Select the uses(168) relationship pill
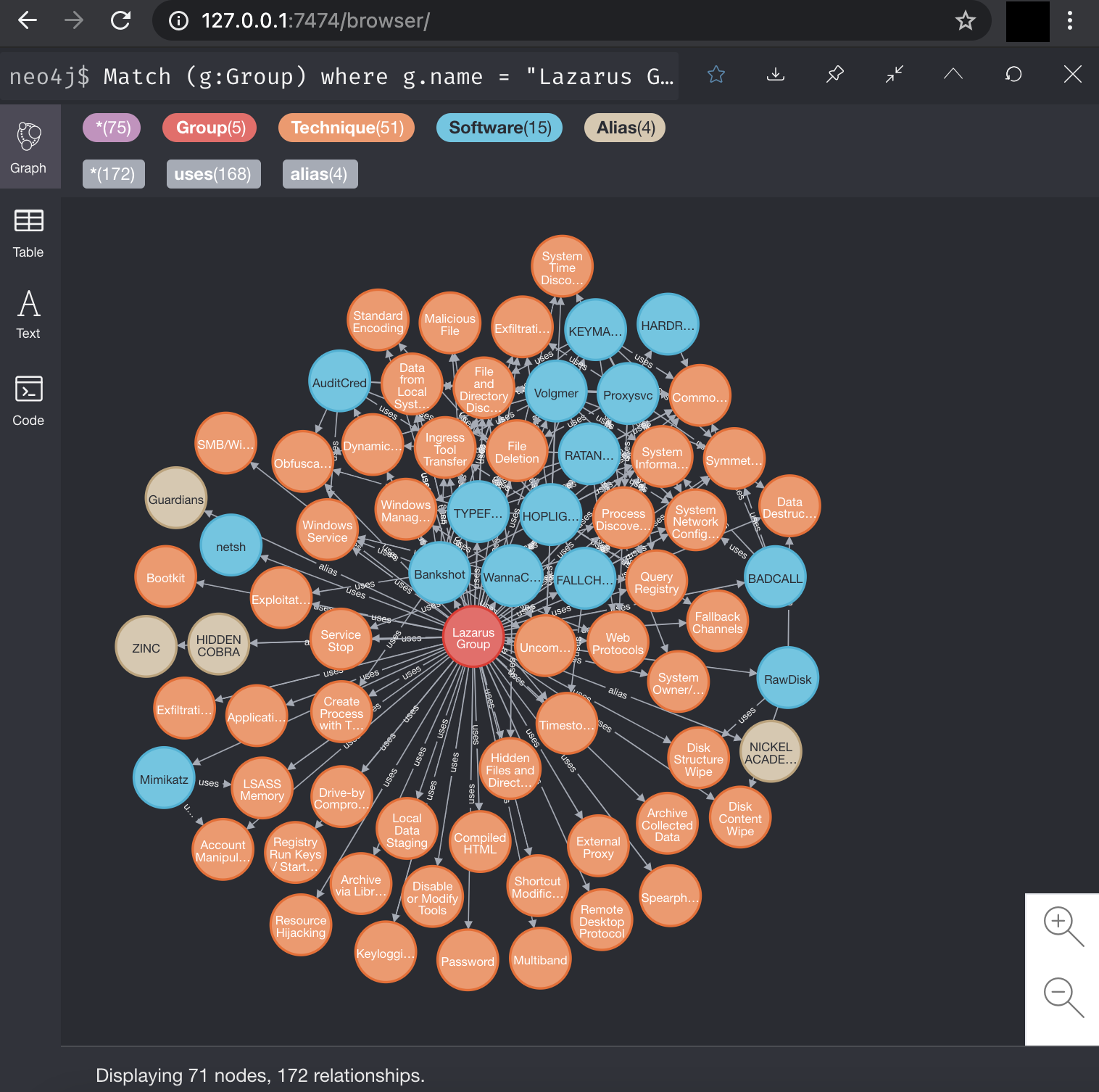 tap(214, 174)
